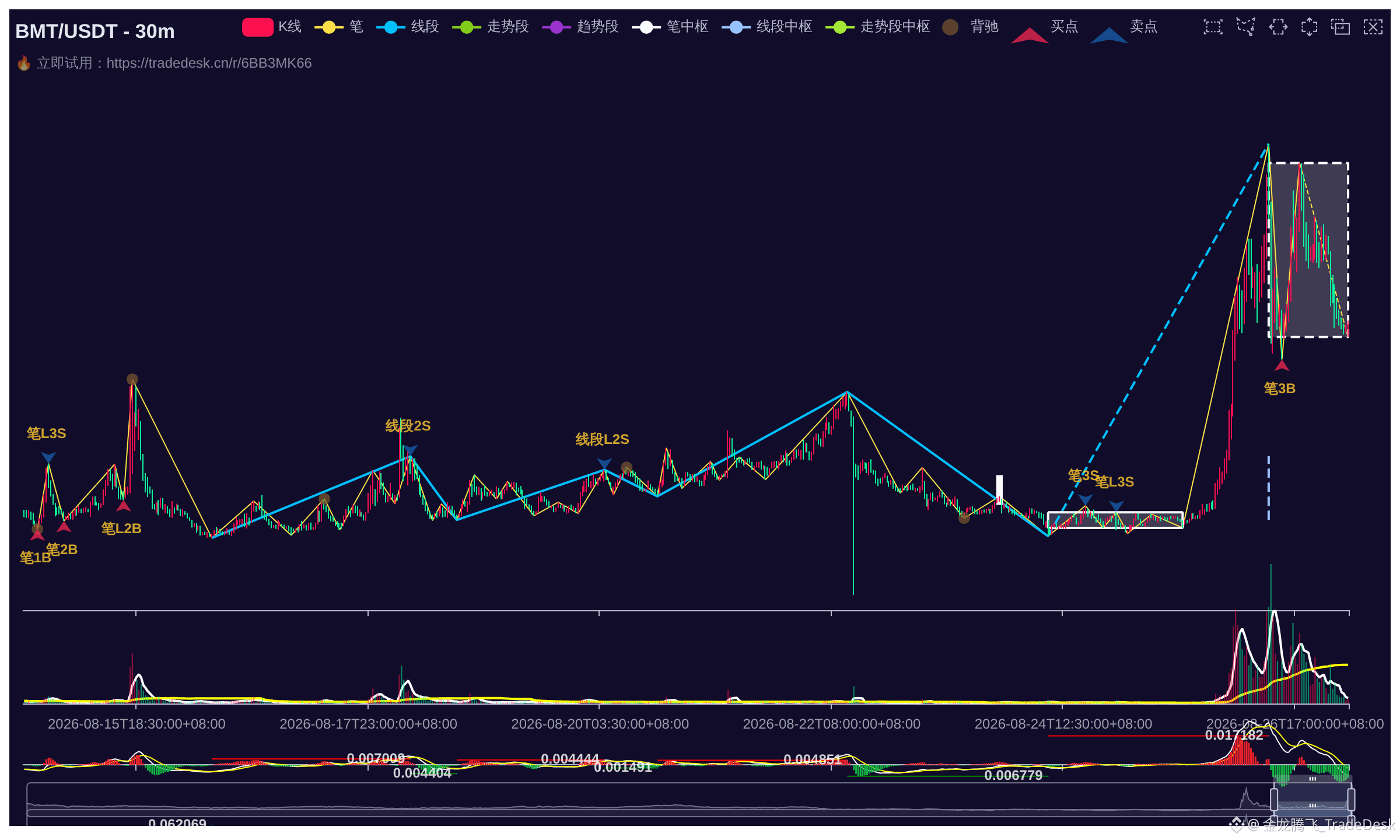The image size is (1400, 840).
Task: Grab the data zoom left handle
Action: (1274, 799)
